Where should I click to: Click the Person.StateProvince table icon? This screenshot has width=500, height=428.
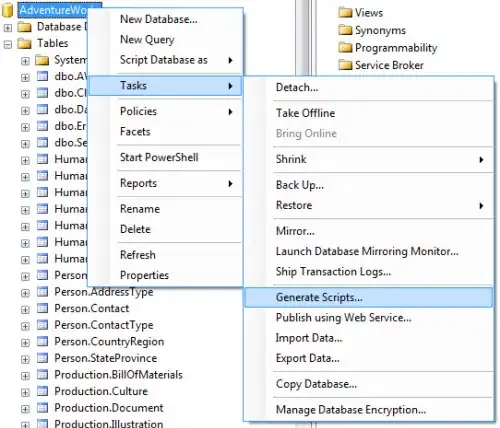pyautogui.click(x=42, y=358)
